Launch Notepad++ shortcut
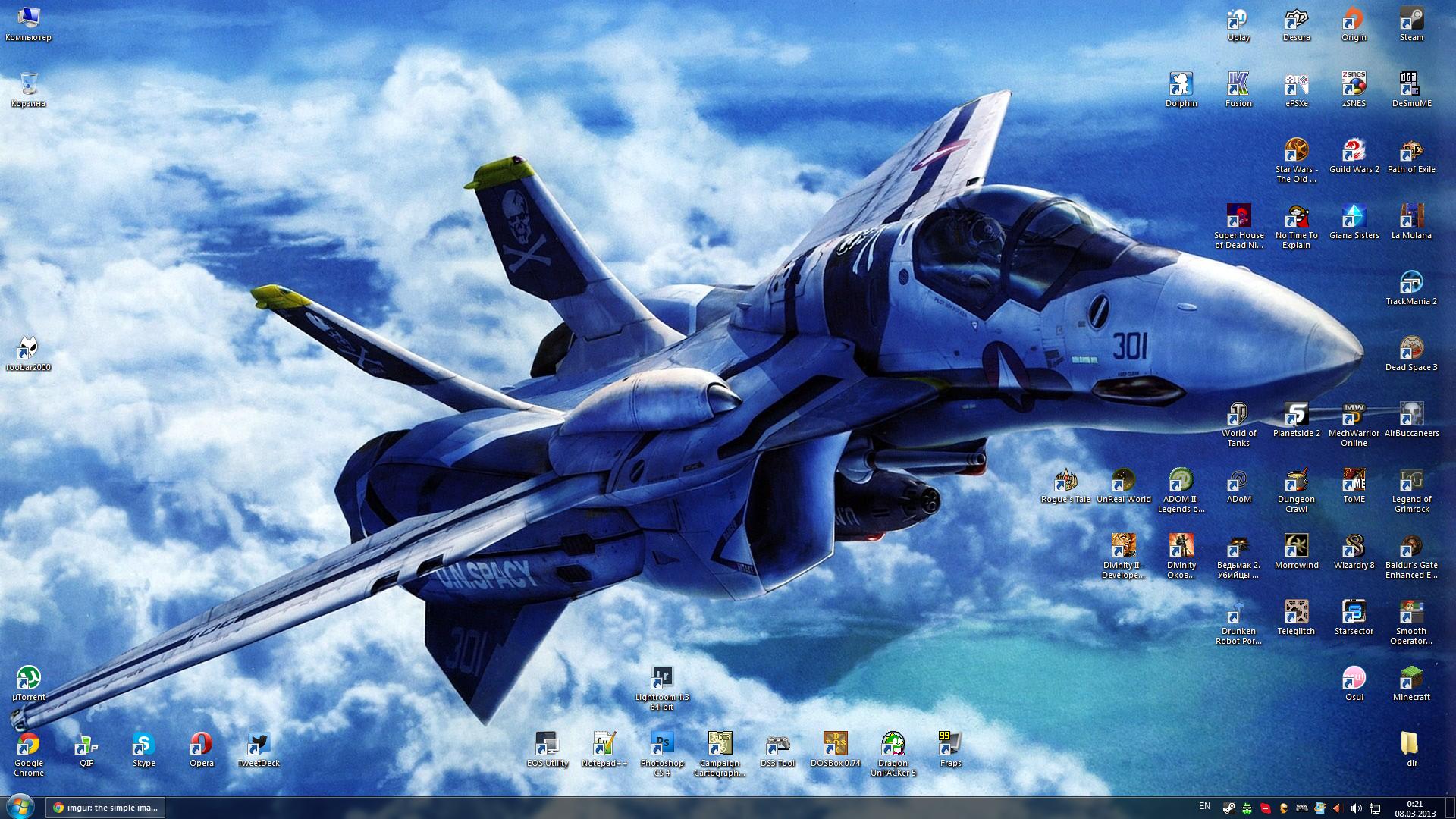Screen dimensions: 1456x819 click(604, 746)
